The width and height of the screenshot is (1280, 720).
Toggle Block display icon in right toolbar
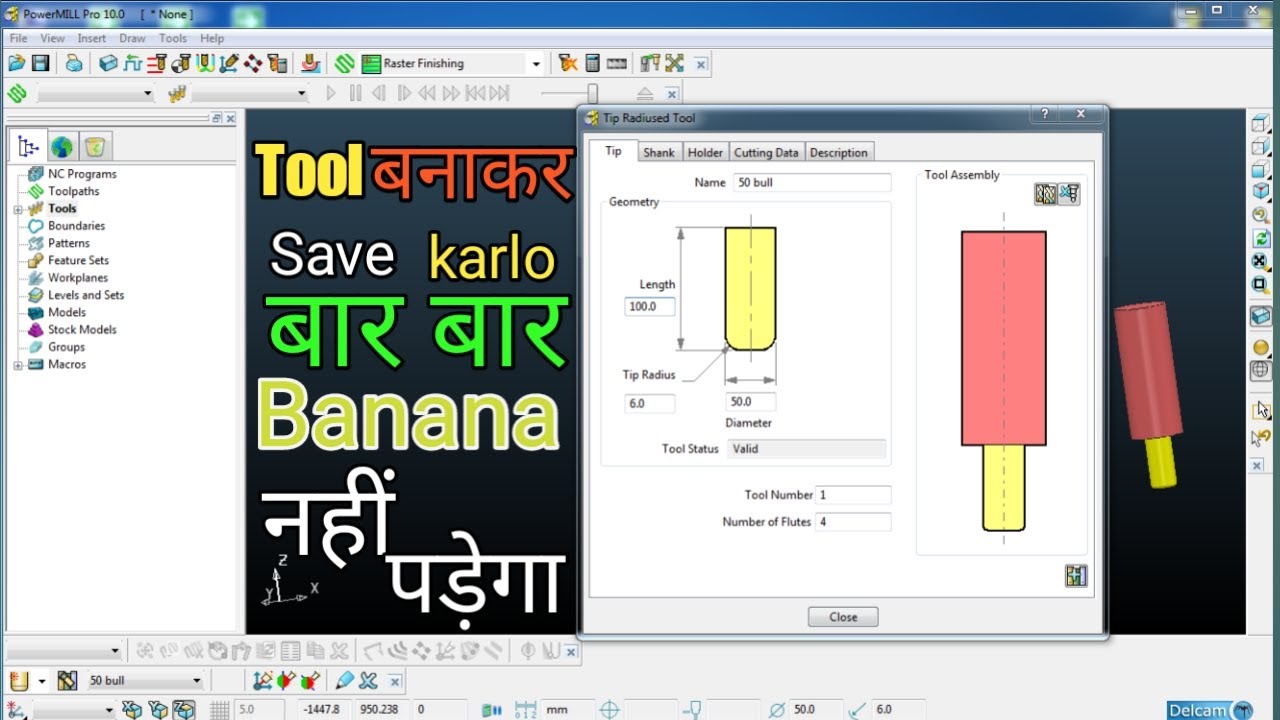coord(1261,315)
